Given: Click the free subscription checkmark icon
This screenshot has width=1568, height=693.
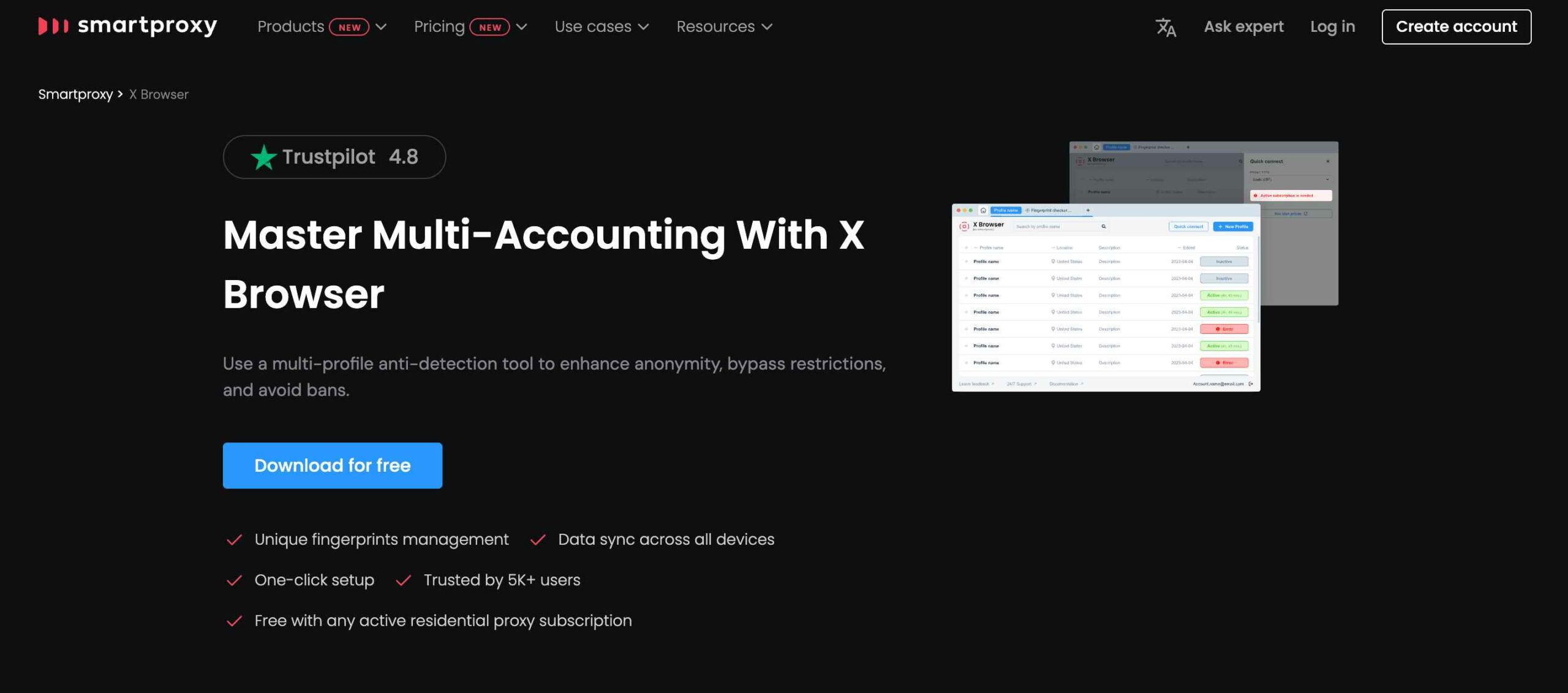Looking at the screenshot, I should pyautogui.click(x=232, y=620).
